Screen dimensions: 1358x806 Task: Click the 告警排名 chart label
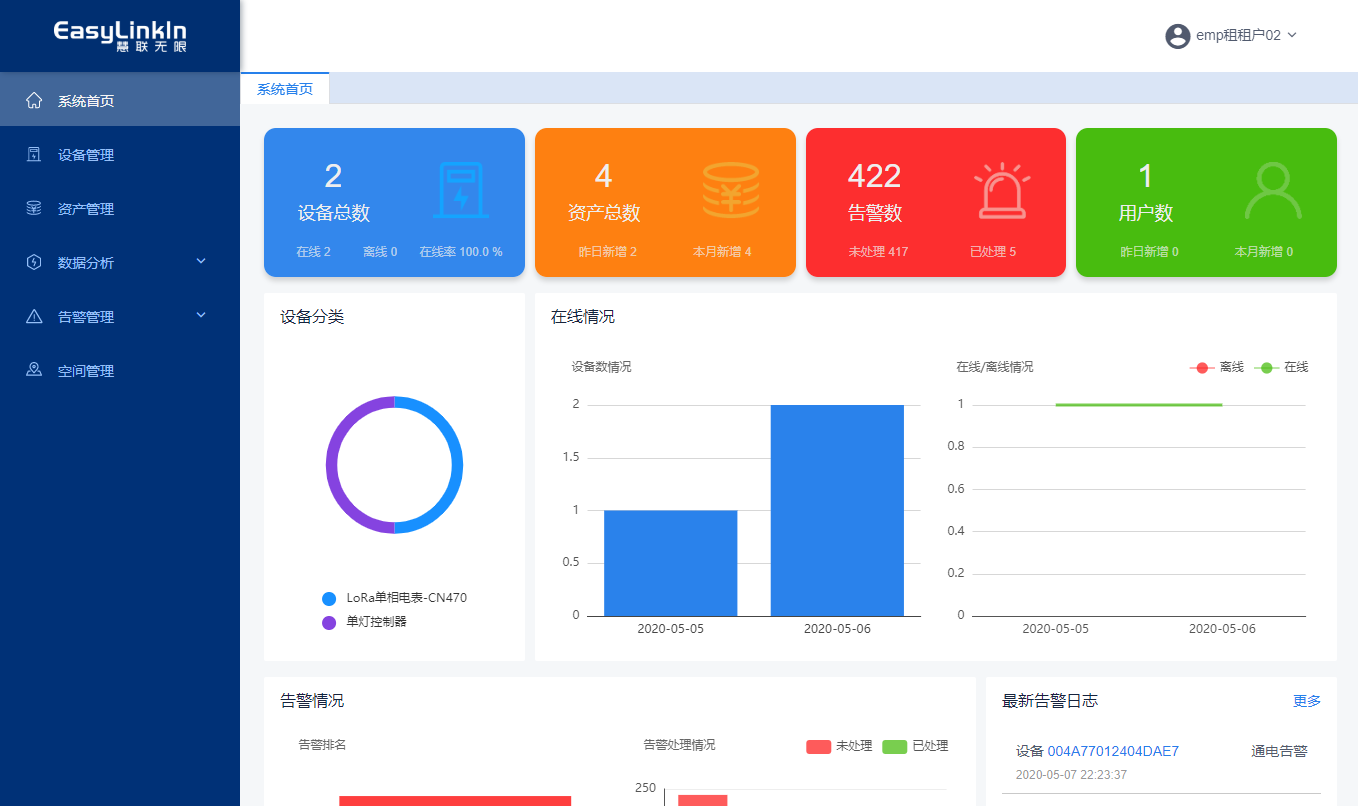coord(322,745)
